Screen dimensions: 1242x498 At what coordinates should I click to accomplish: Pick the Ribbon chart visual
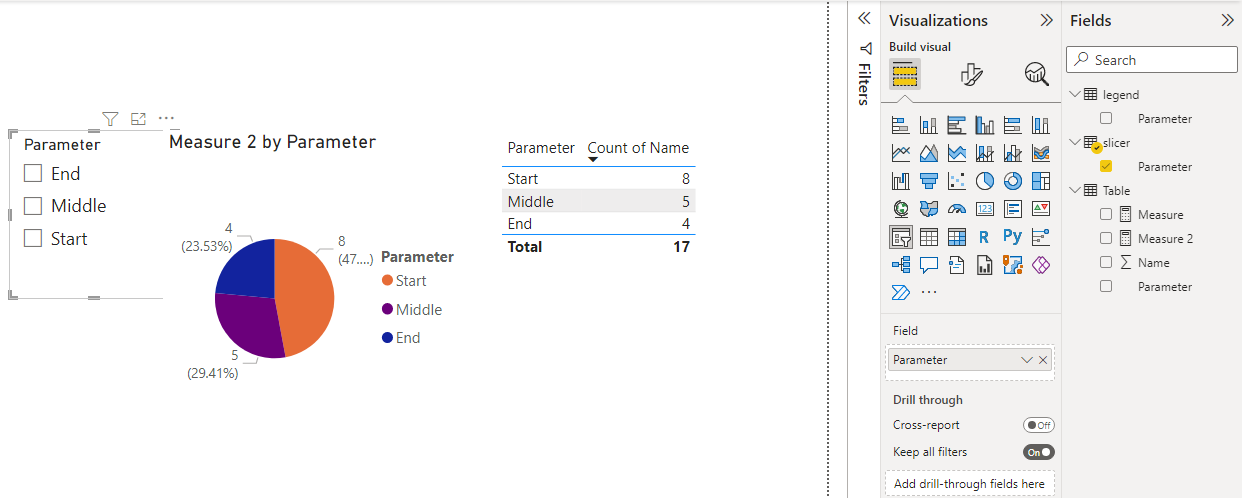click(x=1040, y=153)
